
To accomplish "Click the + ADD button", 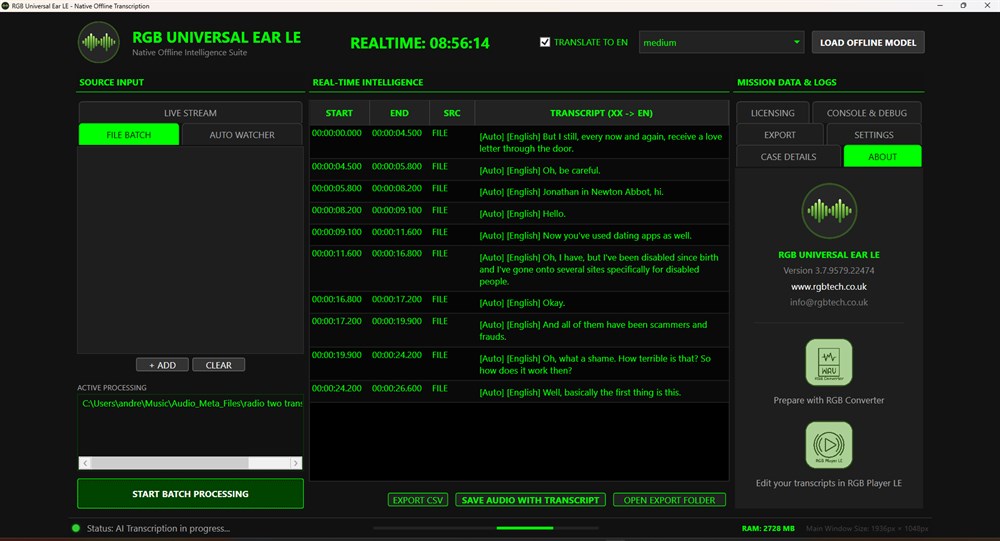I will click(x=162, y=365).
